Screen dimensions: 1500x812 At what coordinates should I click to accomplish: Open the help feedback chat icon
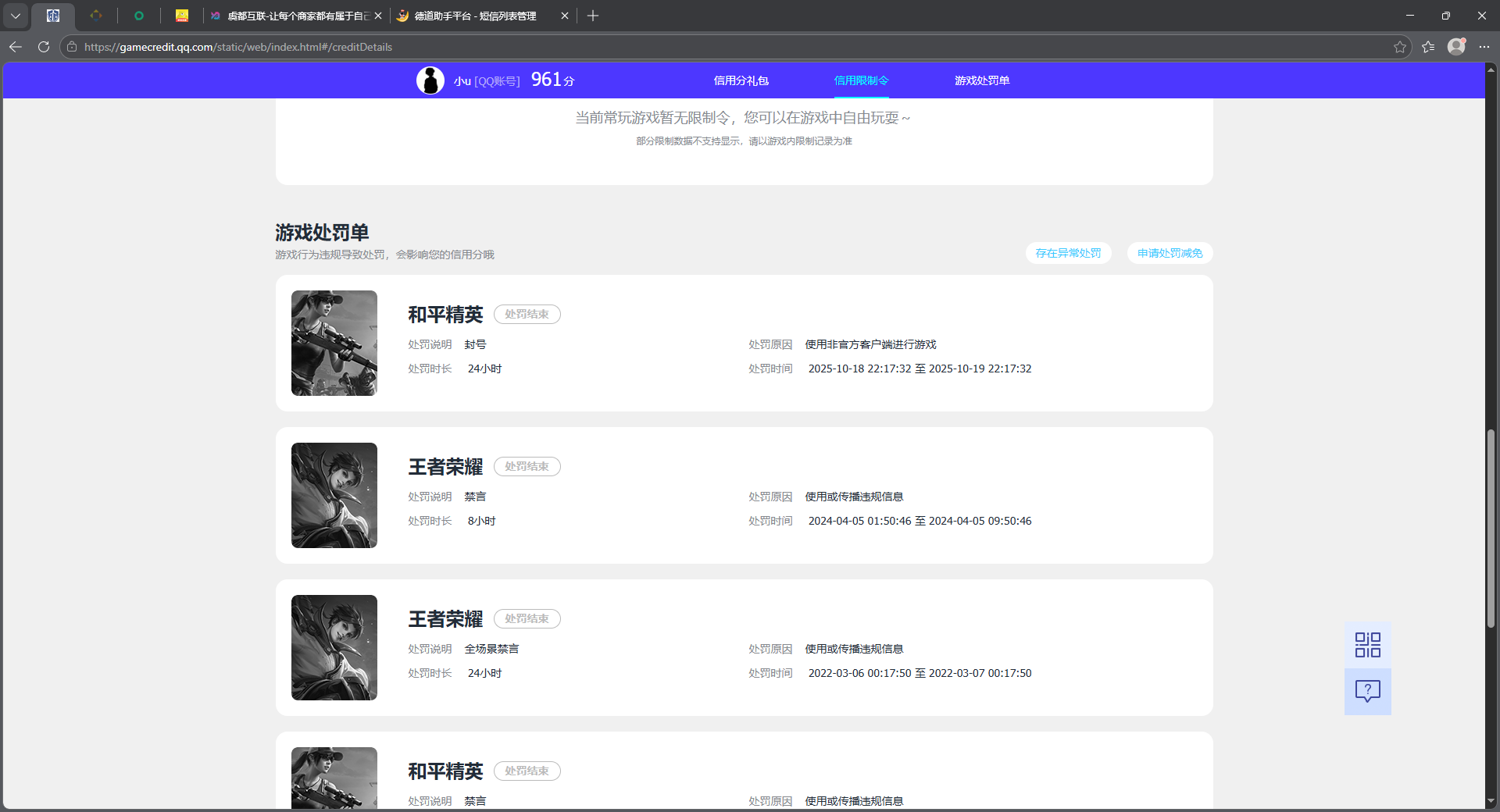[1367, 691]
